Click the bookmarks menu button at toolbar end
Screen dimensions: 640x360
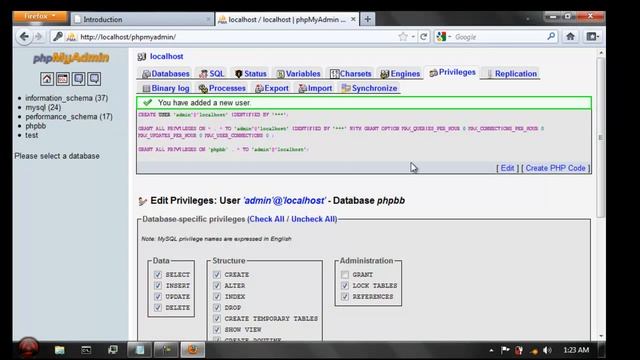[x=592, y=37]
